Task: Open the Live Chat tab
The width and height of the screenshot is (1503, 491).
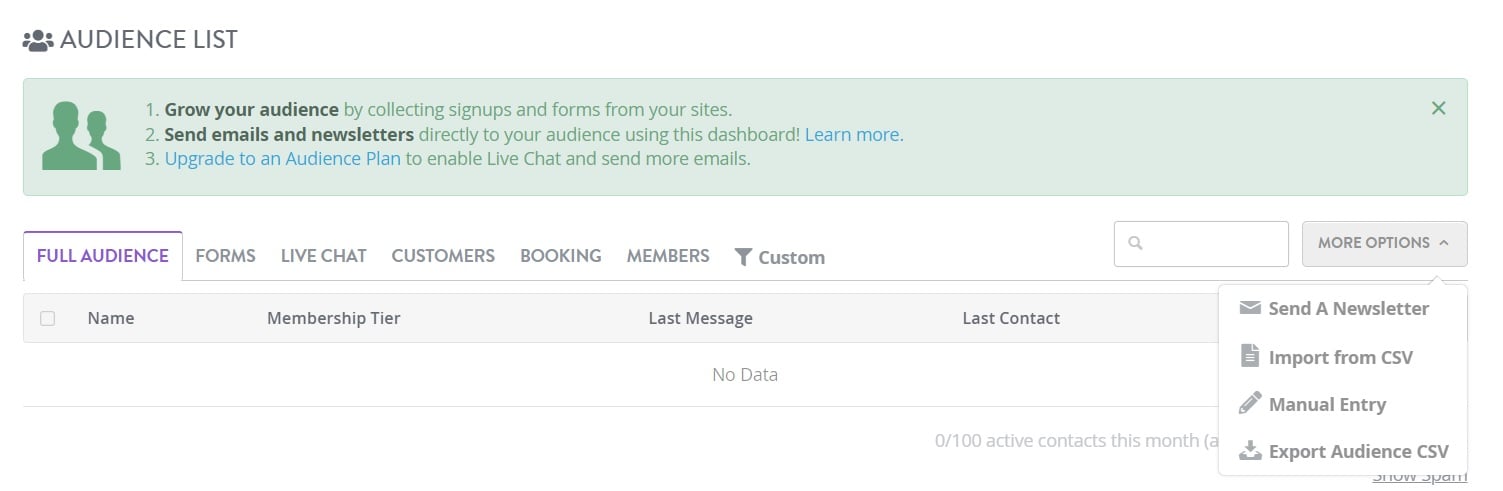Action: click(x=323, y=256)
